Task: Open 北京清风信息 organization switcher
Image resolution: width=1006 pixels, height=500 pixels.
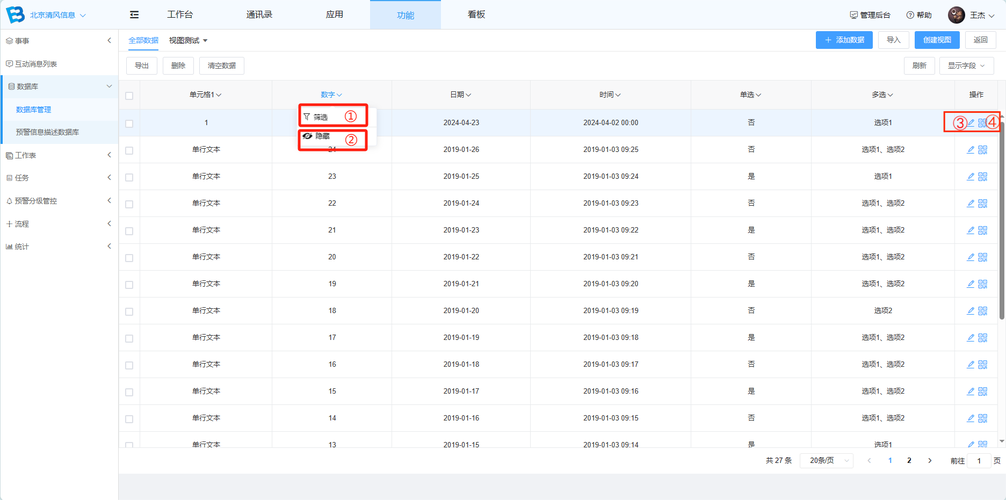Action: coord(58,15)
